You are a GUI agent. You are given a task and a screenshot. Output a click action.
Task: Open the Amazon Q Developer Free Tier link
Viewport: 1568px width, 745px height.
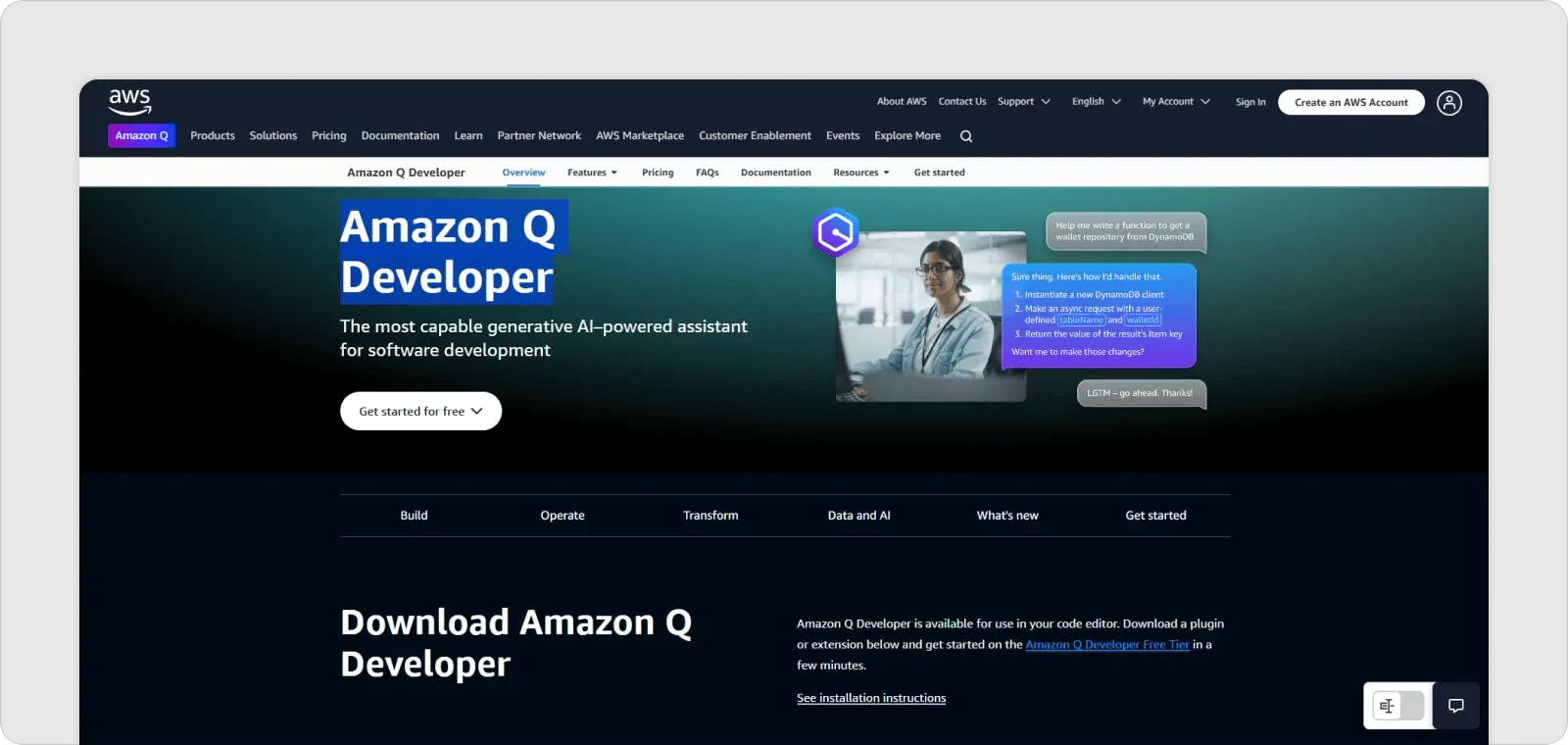[x=1106, y=645]
